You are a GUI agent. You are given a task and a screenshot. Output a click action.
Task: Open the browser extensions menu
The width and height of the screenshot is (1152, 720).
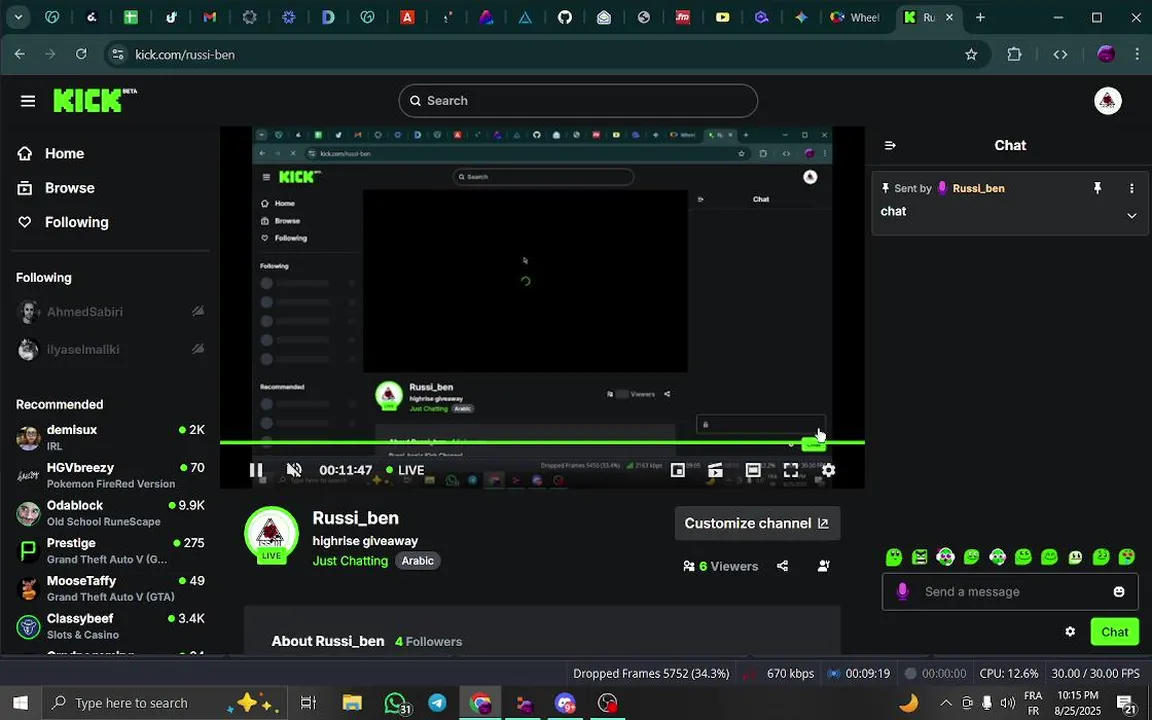[x=1015, y=54]
